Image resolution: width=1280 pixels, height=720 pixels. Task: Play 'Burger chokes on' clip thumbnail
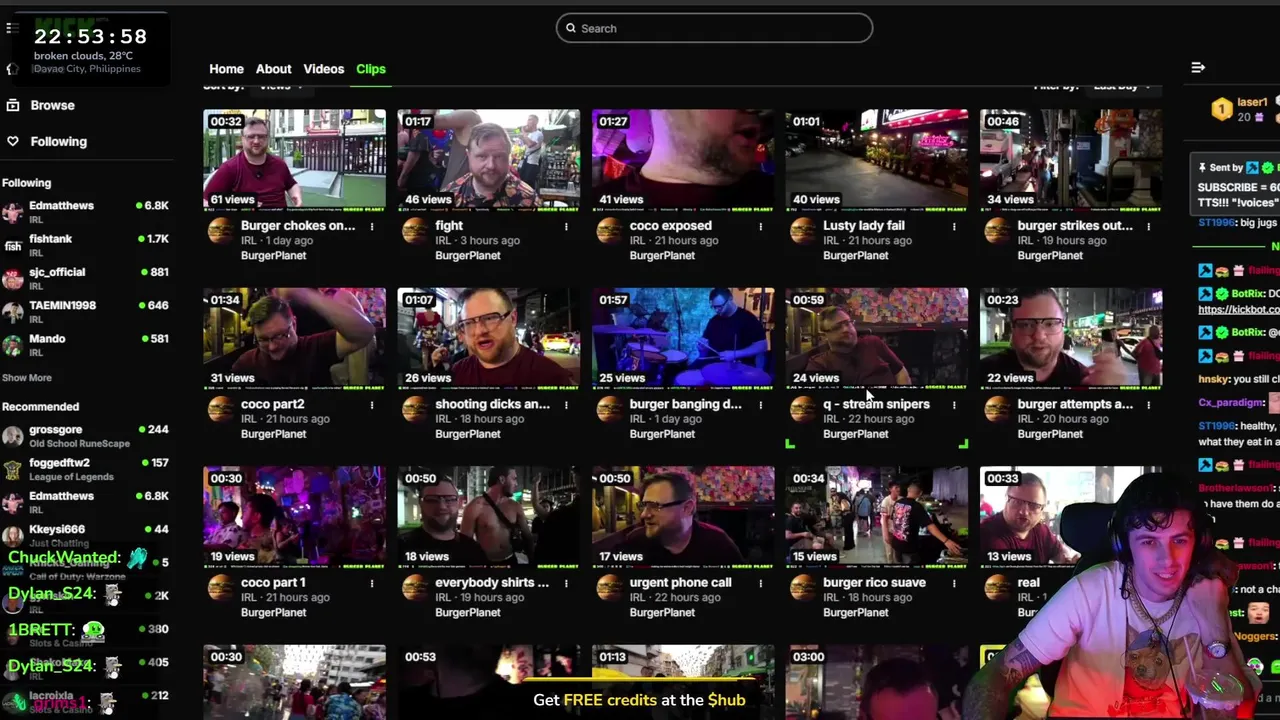pyautogui.click(x=294, y=159)
